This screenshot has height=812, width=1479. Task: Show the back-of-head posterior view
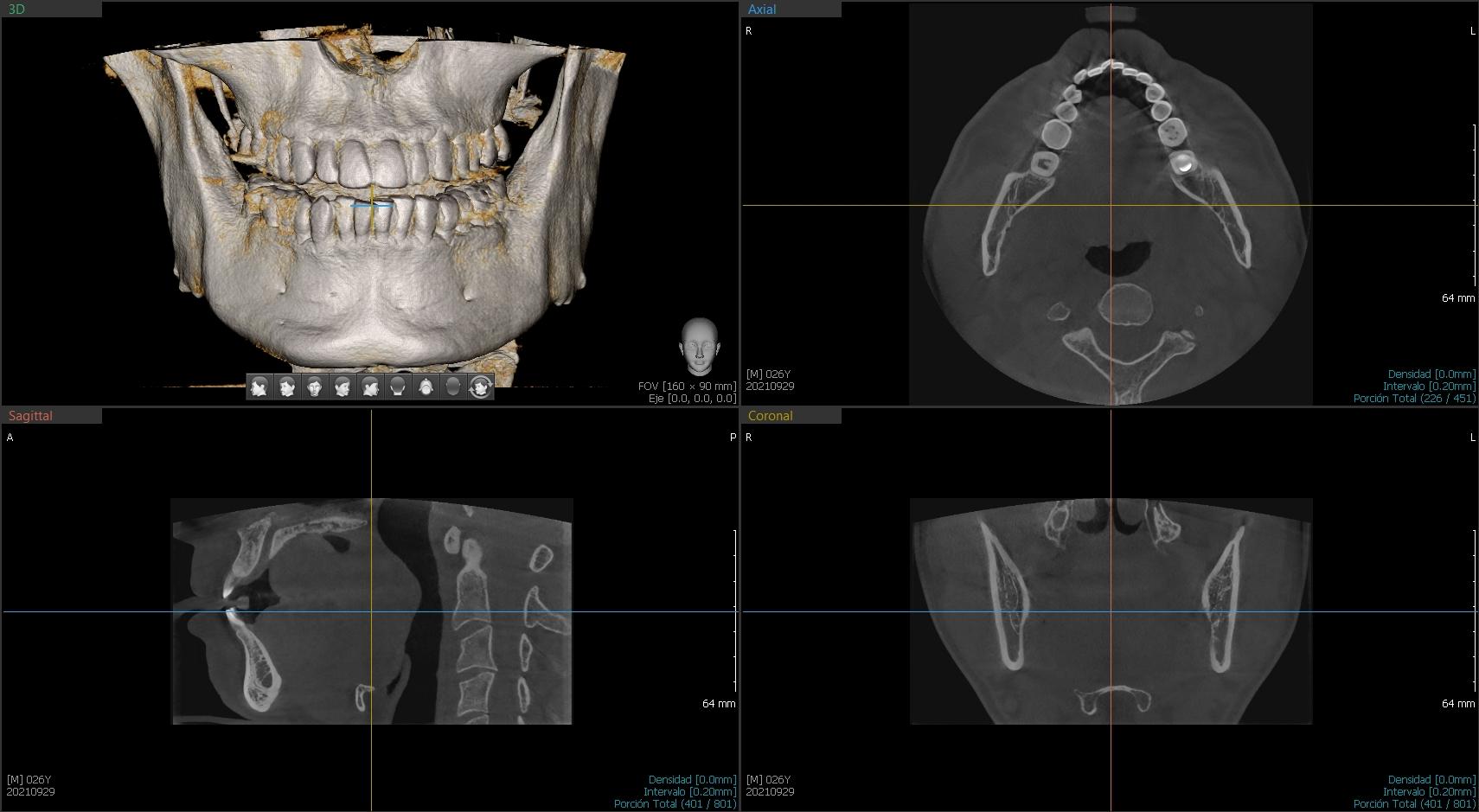click(398, 387)
